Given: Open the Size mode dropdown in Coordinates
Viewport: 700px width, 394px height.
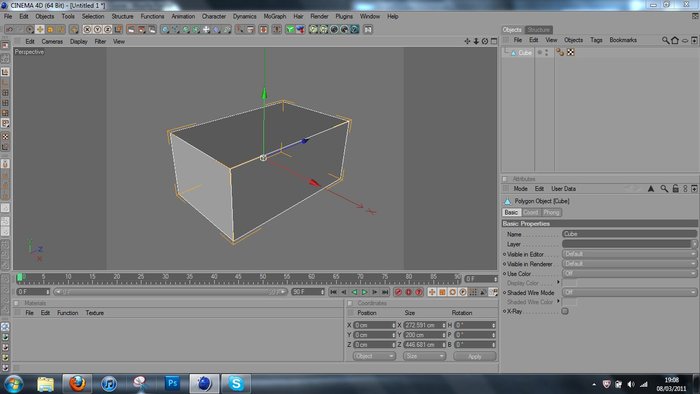Looking at the screenshot, I should pos(425,356).
